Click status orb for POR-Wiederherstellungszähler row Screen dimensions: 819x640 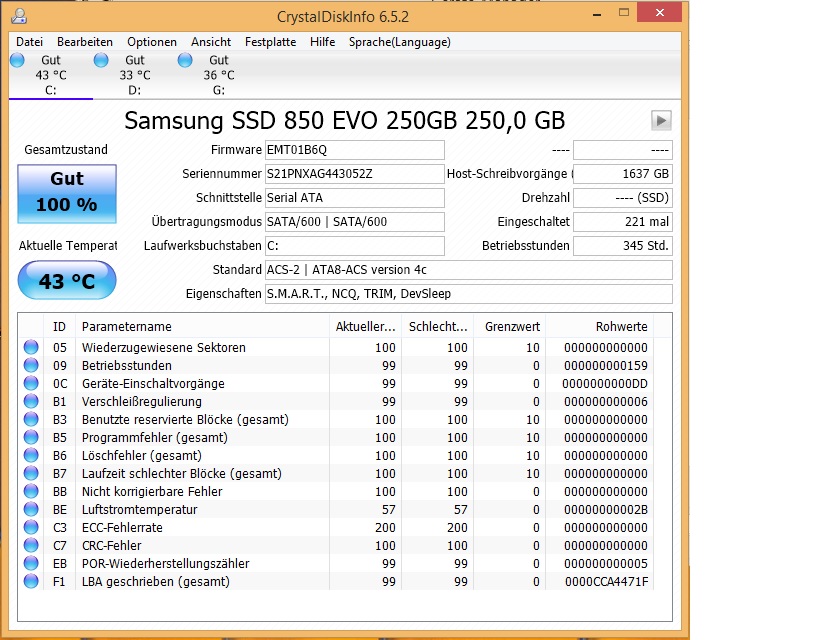tap(31, 563)
